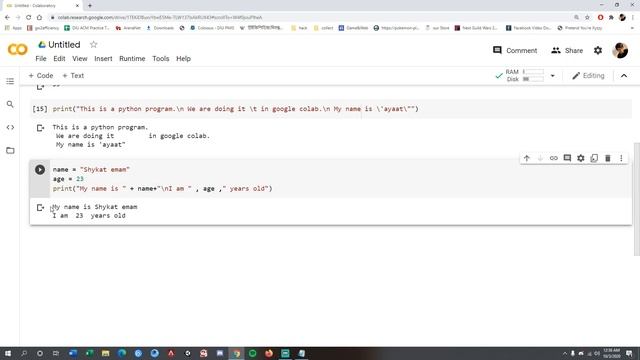
Task: Place cursor on the age = 23 line
Action: [68, 179]
